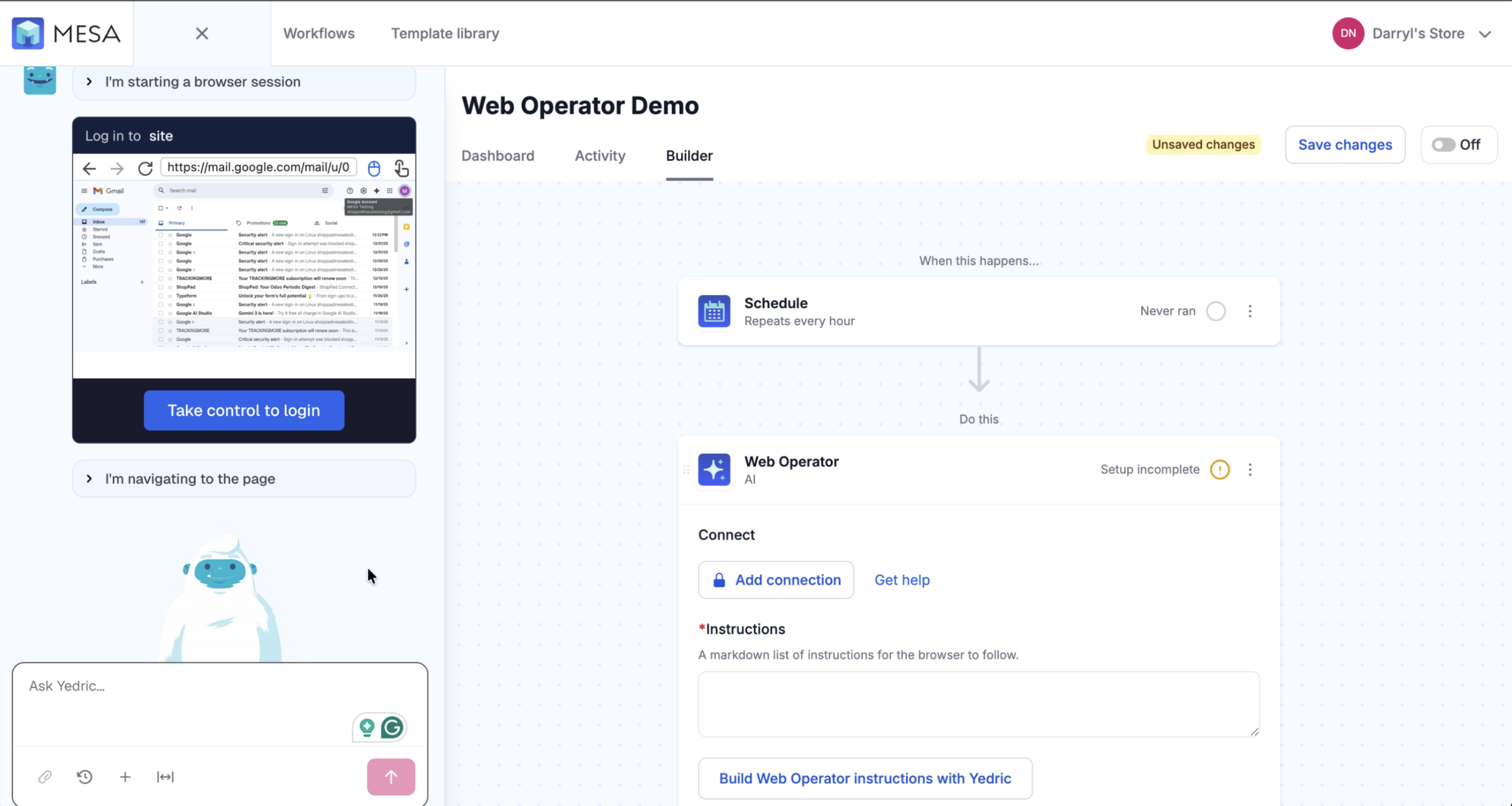Click the MESA logo
This screenshot has width=1512, height=806.
(x=66, y=33)
